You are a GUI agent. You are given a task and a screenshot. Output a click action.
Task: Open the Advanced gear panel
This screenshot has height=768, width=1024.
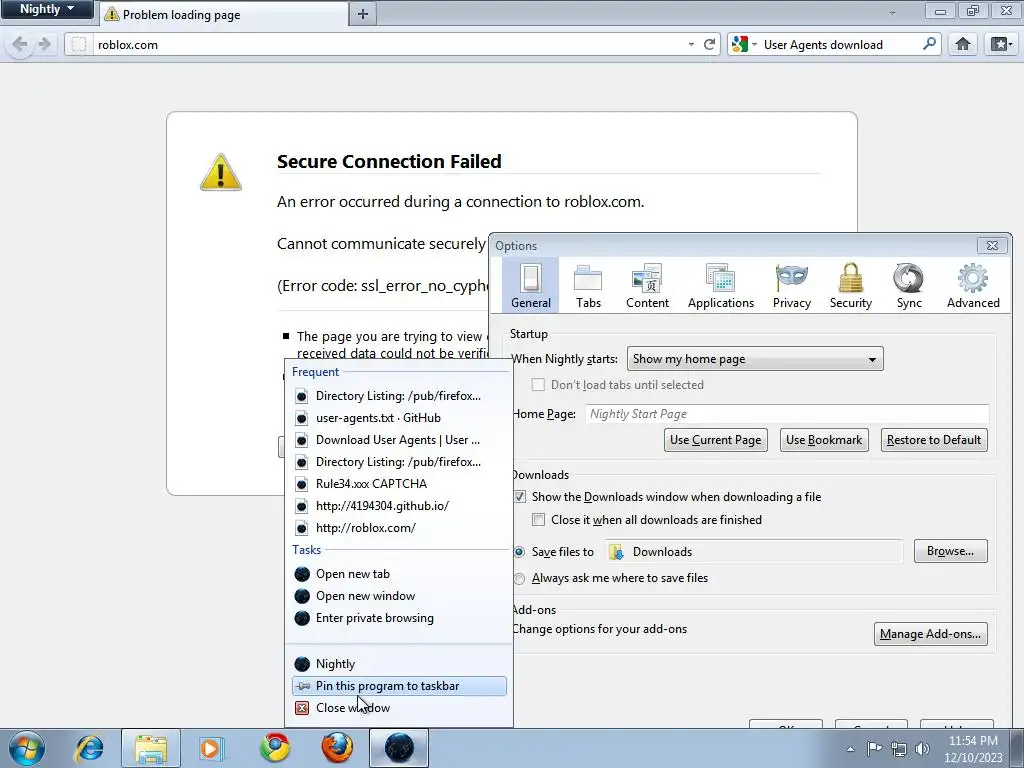973,285
